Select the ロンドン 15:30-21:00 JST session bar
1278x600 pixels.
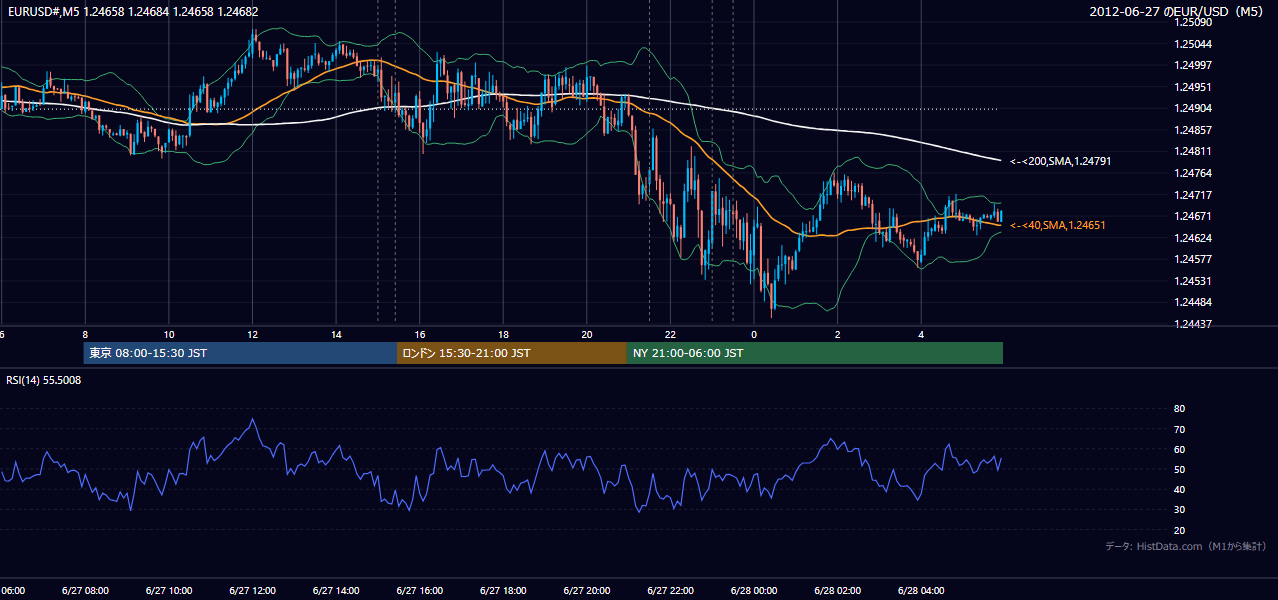[512, 353]
